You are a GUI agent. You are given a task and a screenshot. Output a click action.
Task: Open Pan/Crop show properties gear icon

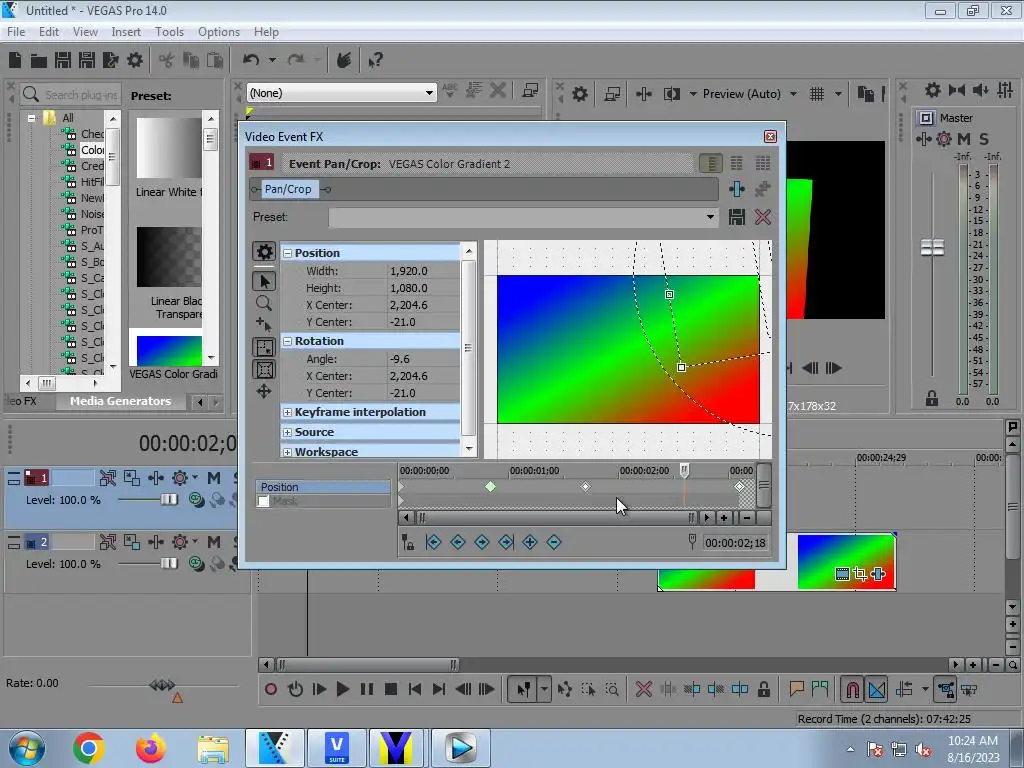264,252
